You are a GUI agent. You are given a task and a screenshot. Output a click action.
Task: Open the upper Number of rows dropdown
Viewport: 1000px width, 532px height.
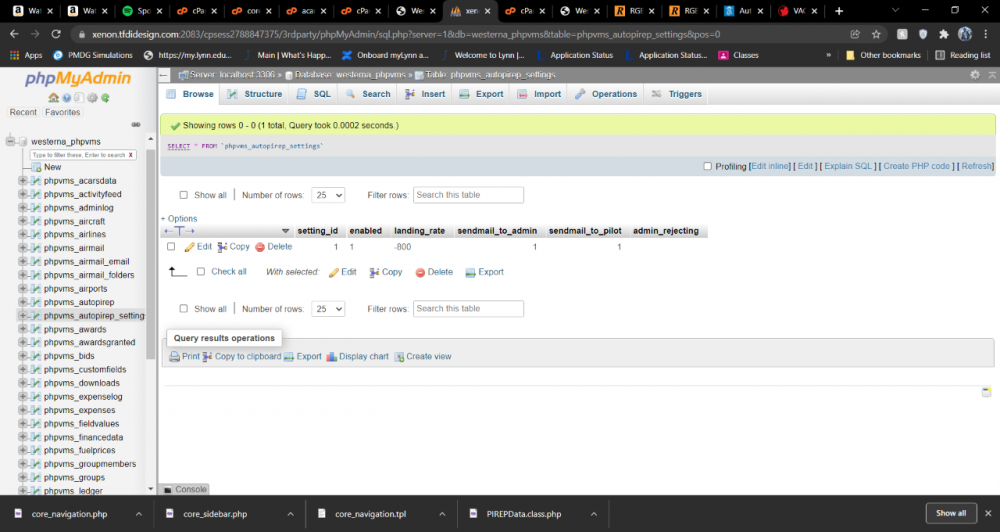point(328,196)
